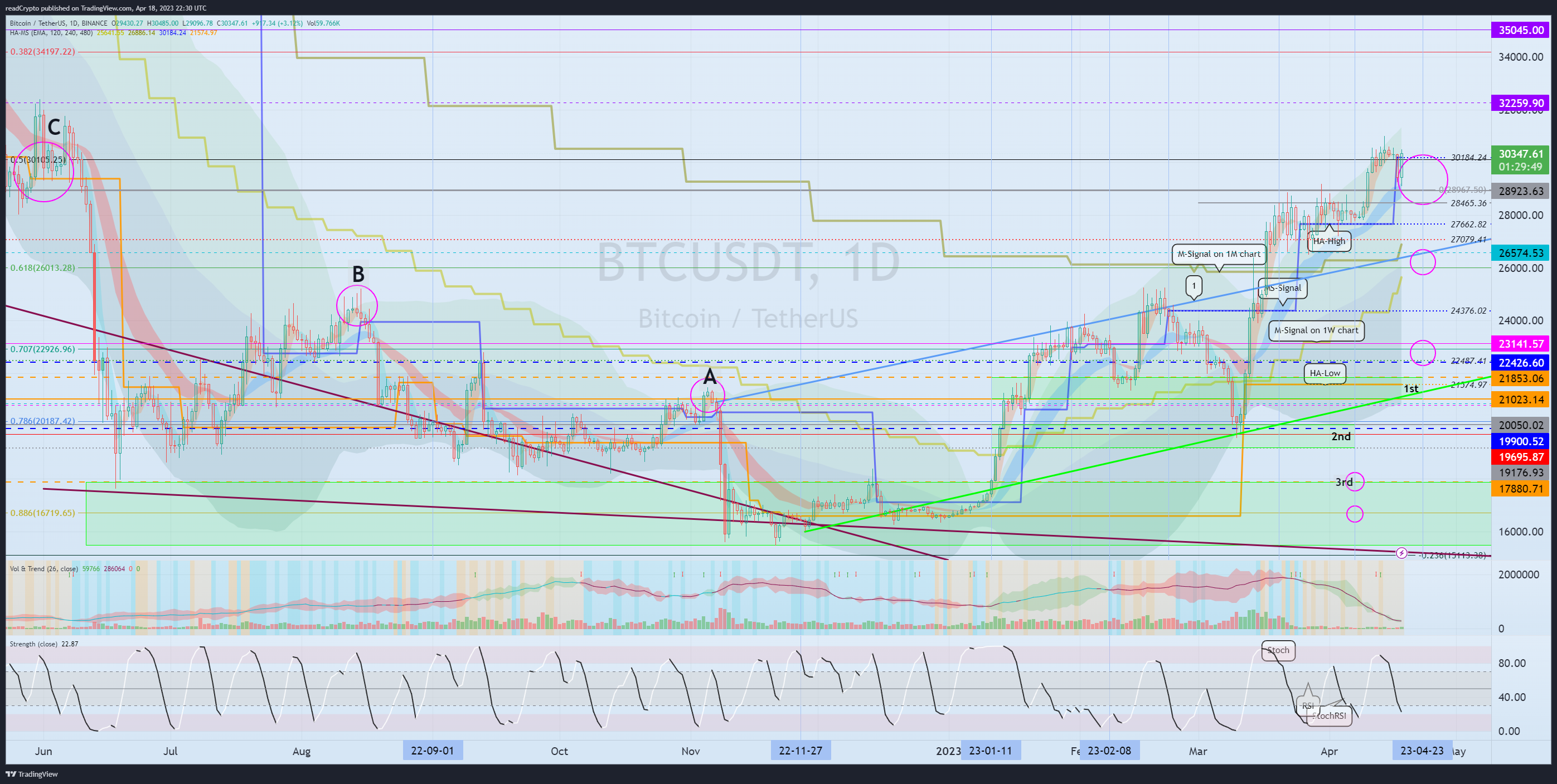The height and width of the screenshot is (784, 1557).
Task: Click the 'readCrypto published on TradingView.com' header text
Action: 69,8
